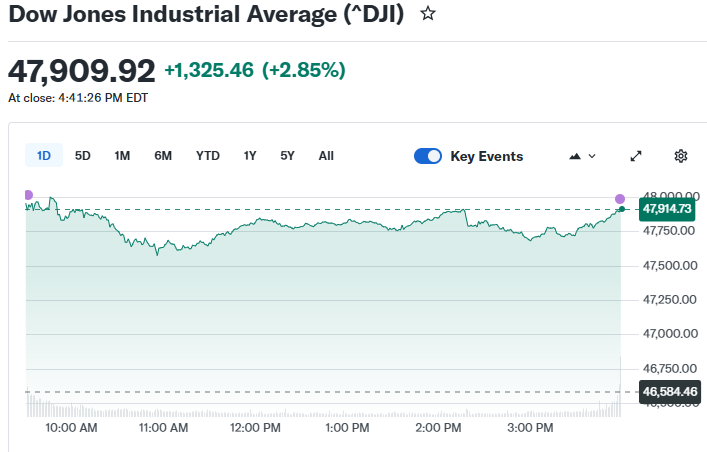Viewport: 707px width, 452px height.
Task: Add Dow Jones to watchlist star
Action: [428, 15]
